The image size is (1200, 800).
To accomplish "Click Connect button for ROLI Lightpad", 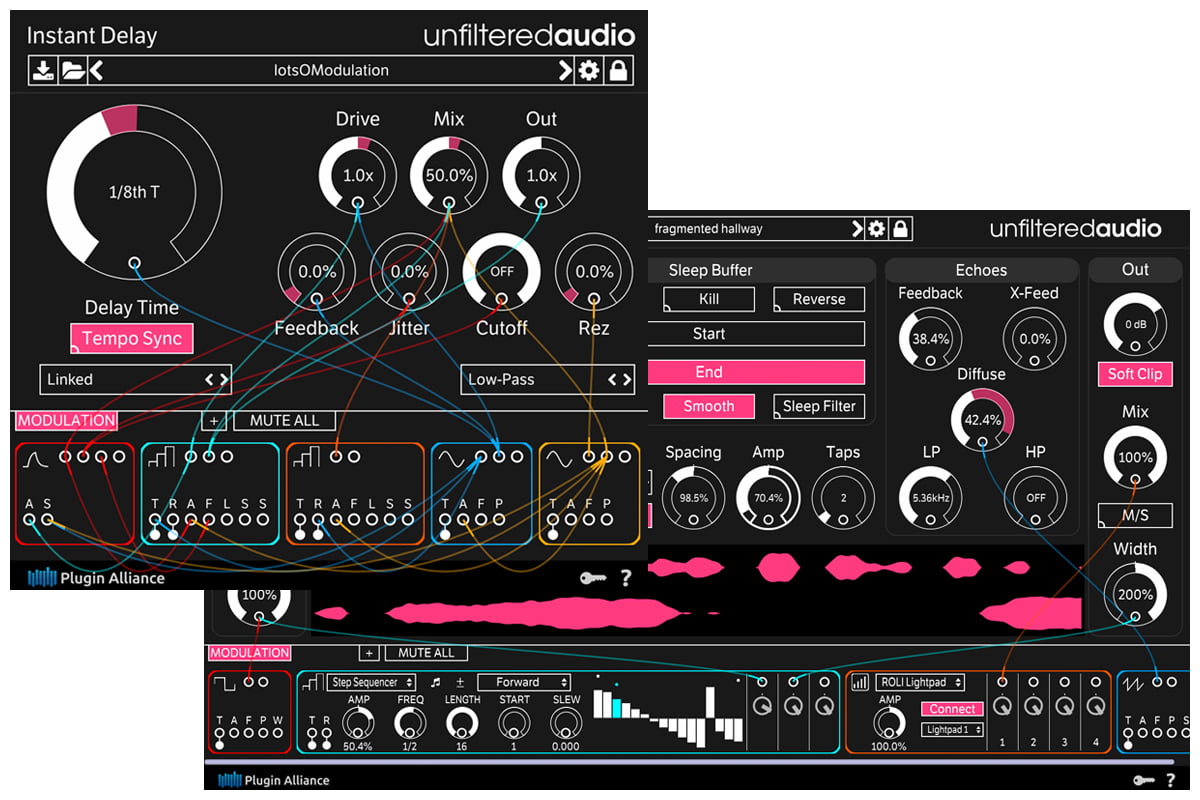I will coord(952,709).
